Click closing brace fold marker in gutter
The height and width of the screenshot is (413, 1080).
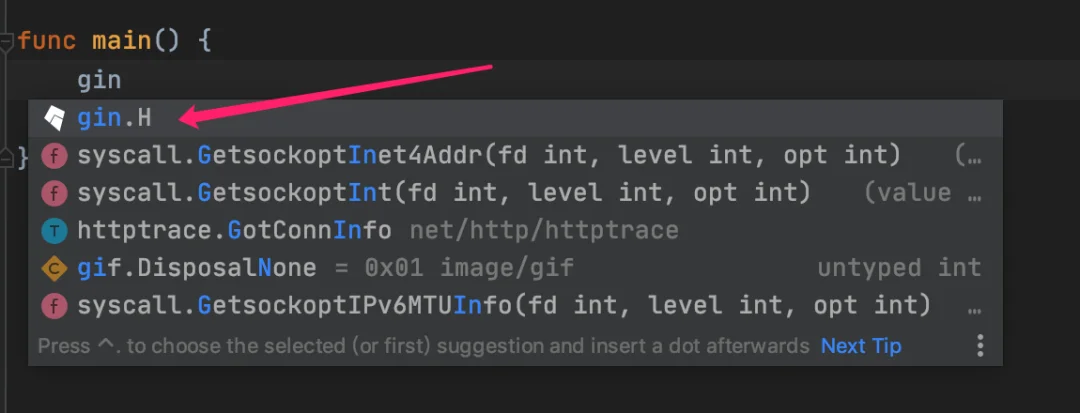6,158
